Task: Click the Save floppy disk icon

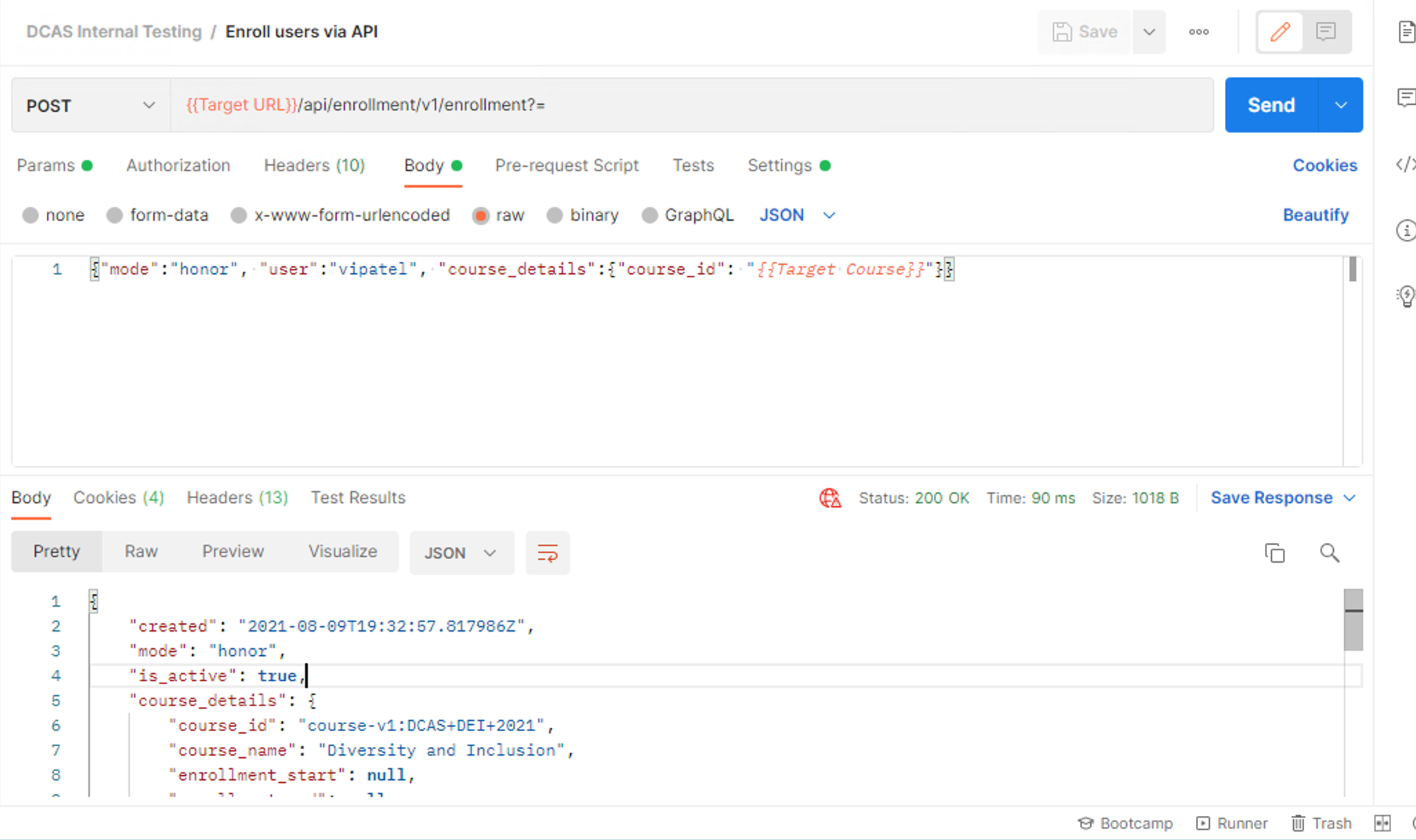Action: coord(1062,32)
